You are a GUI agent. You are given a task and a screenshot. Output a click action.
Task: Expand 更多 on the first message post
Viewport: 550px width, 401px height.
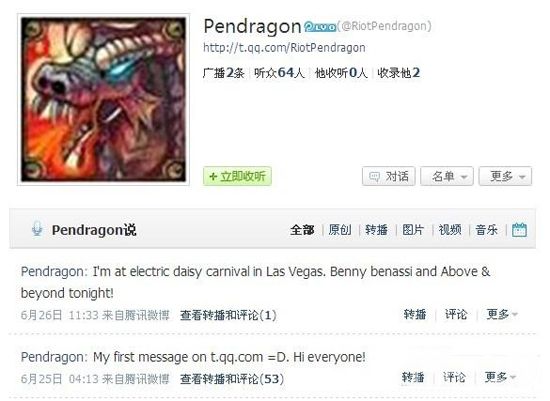(500, 377)
